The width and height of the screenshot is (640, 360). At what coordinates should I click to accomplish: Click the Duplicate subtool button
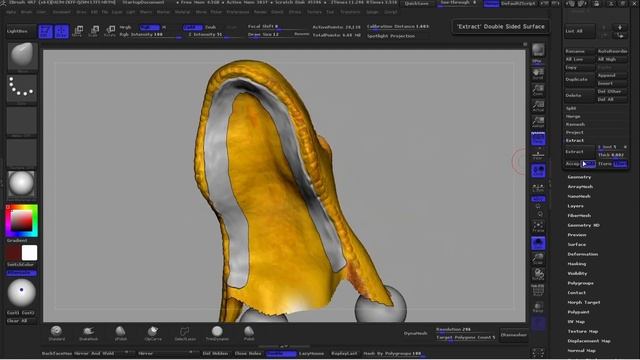coord(580,79)
